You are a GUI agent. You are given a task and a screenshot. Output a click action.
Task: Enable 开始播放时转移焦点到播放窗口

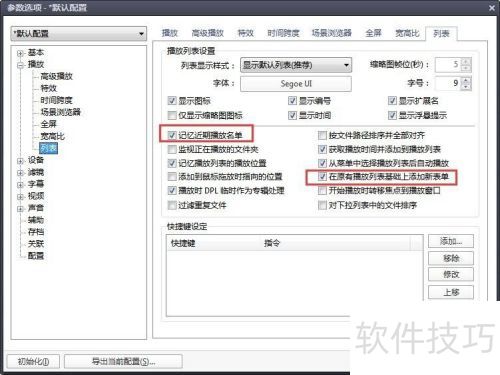point(322,191)
